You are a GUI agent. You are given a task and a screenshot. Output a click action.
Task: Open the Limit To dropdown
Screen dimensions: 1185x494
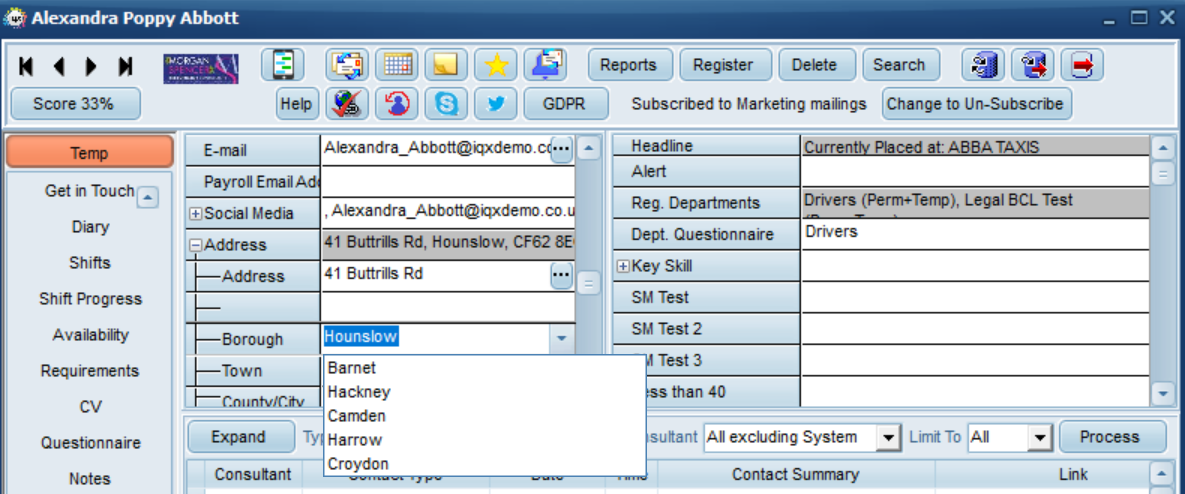[1041, 437]
